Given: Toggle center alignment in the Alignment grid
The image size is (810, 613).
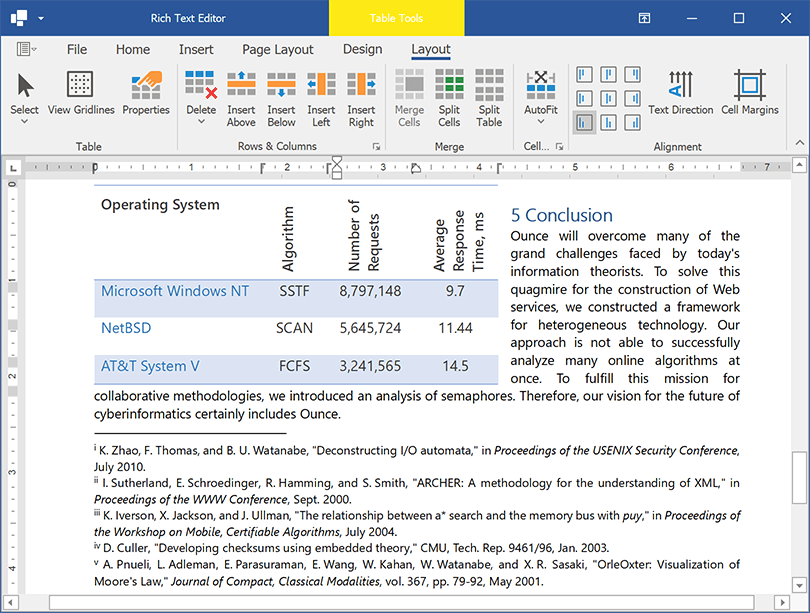Looking at the screenshot, I should click(x=608, y=99).
